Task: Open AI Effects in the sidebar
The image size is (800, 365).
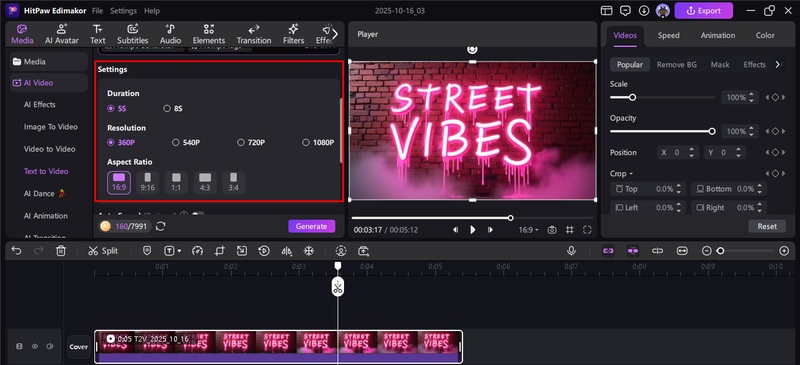Action: pos(39,104)
